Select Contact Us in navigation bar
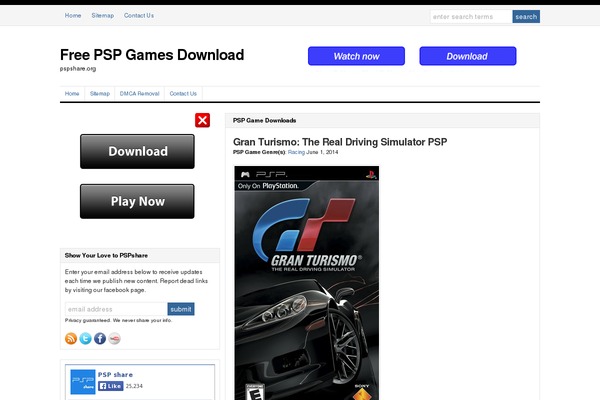Image resolution: width=600 pixels, height=400 pixels. (x=183, y=93)
